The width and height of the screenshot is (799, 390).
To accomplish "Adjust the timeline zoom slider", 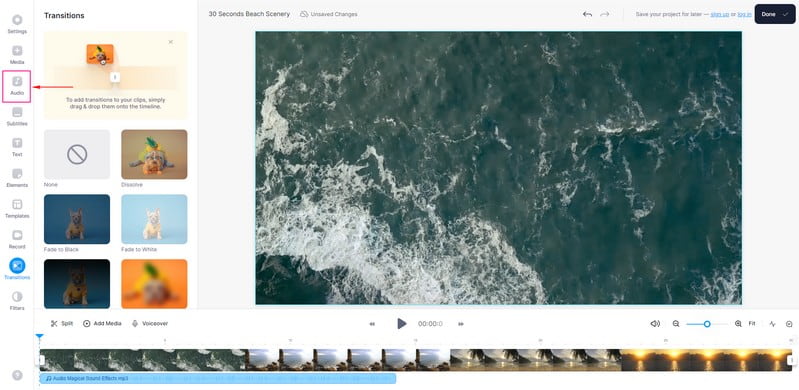I will point(707,324).
